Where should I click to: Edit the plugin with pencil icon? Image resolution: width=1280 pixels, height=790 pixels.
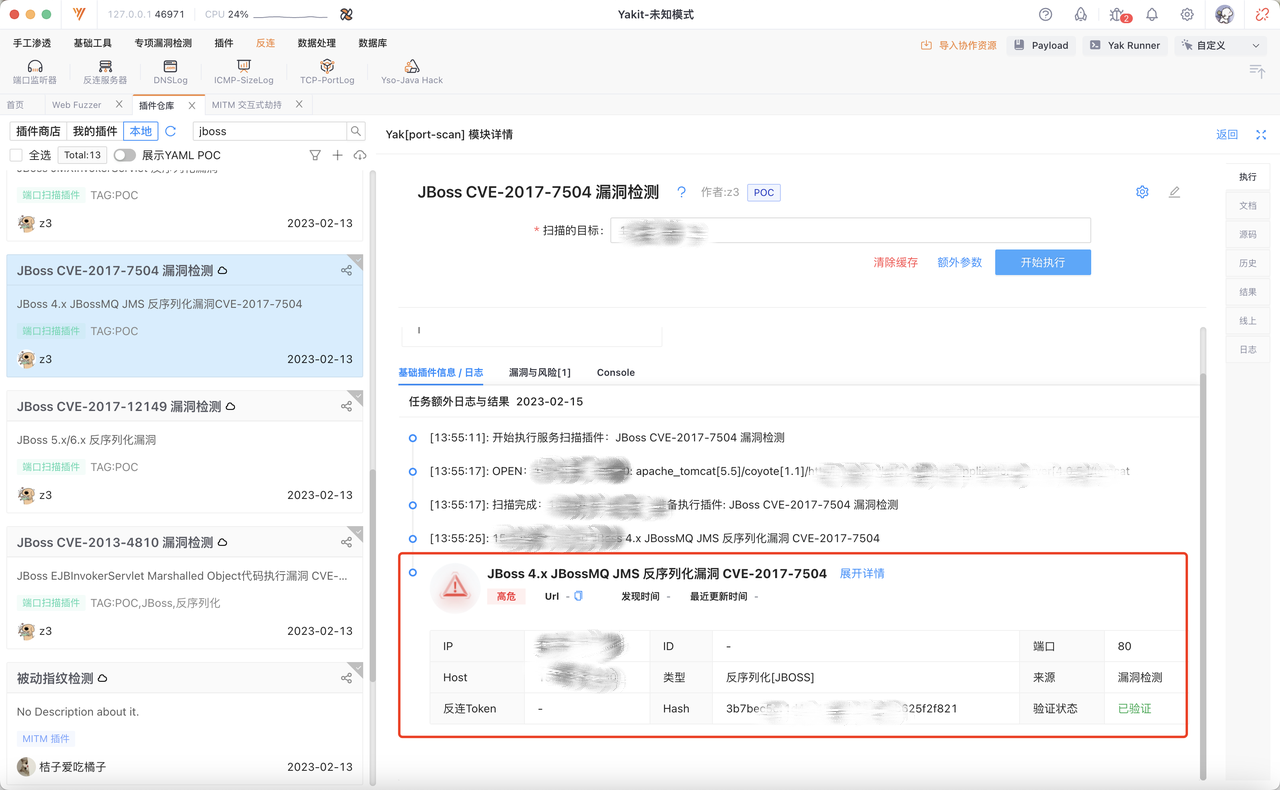pos(1174,192)
